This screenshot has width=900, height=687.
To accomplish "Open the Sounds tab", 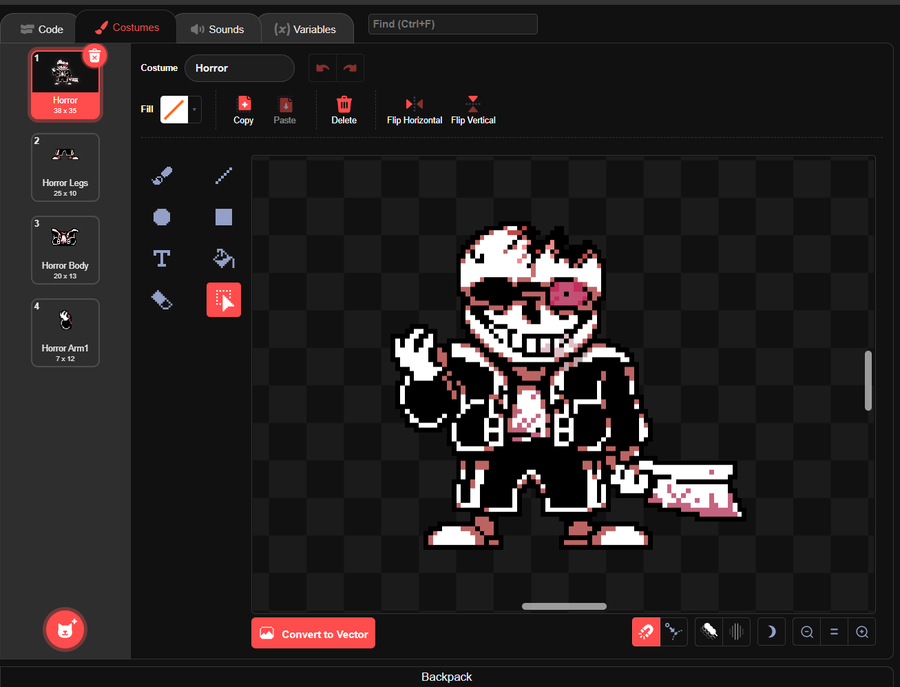I will pyautogui.click(x=218, y=29).
